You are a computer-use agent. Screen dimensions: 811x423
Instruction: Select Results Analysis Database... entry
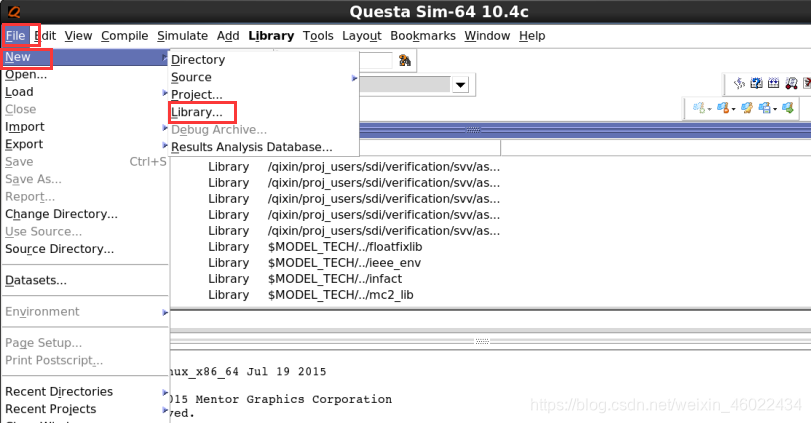252,147
